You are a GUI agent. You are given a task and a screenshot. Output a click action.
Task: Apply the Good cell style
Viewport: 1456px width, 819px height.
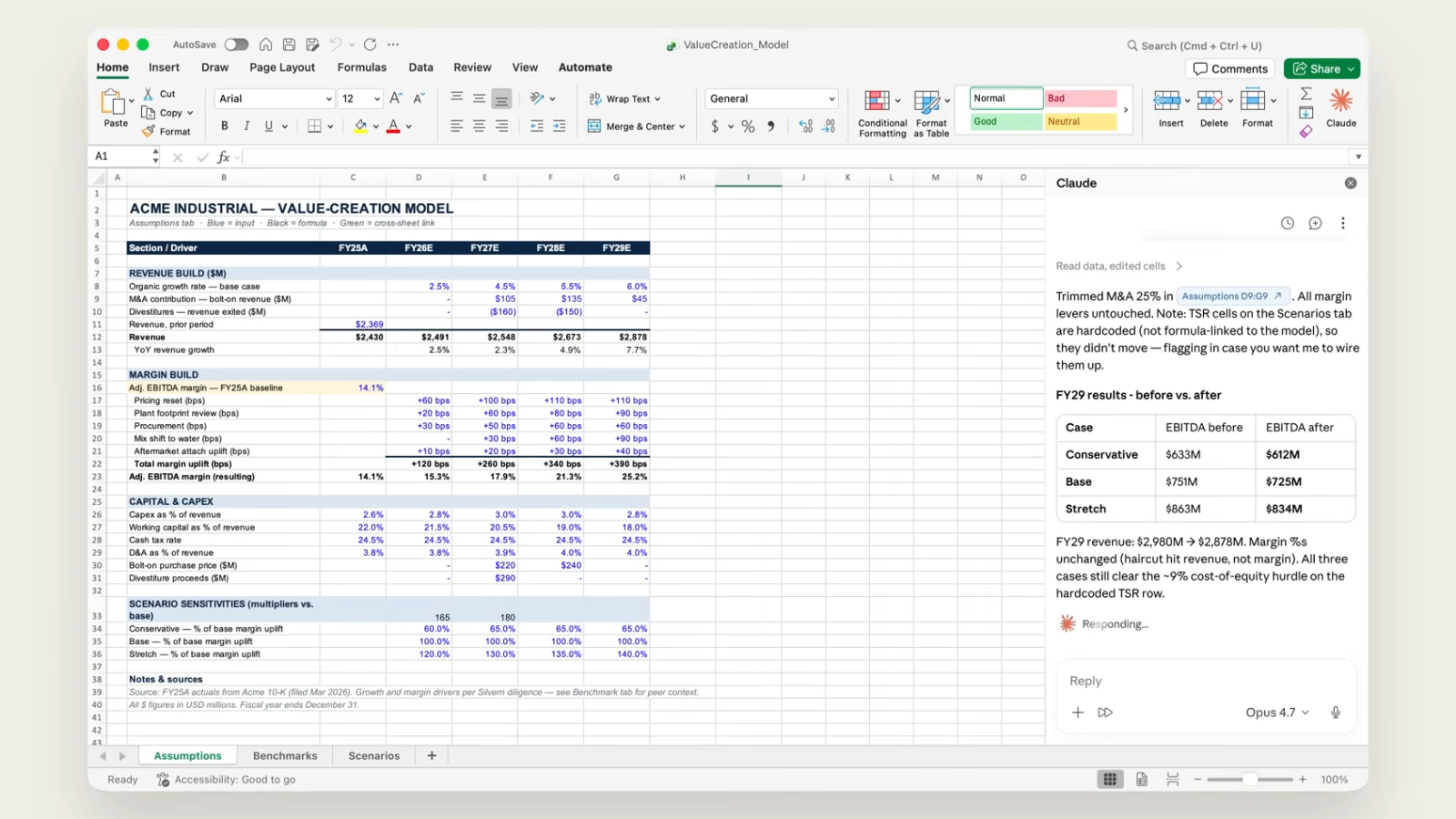click(1006, 122)
